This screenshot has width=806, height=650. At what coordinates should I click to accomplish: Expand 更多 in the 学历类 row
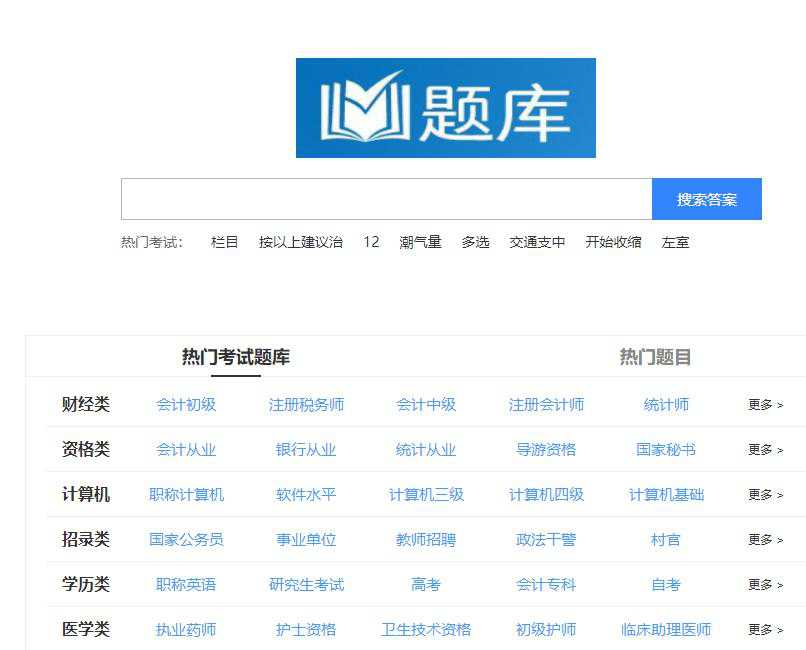pyautogui.click(x=765, y=585)
